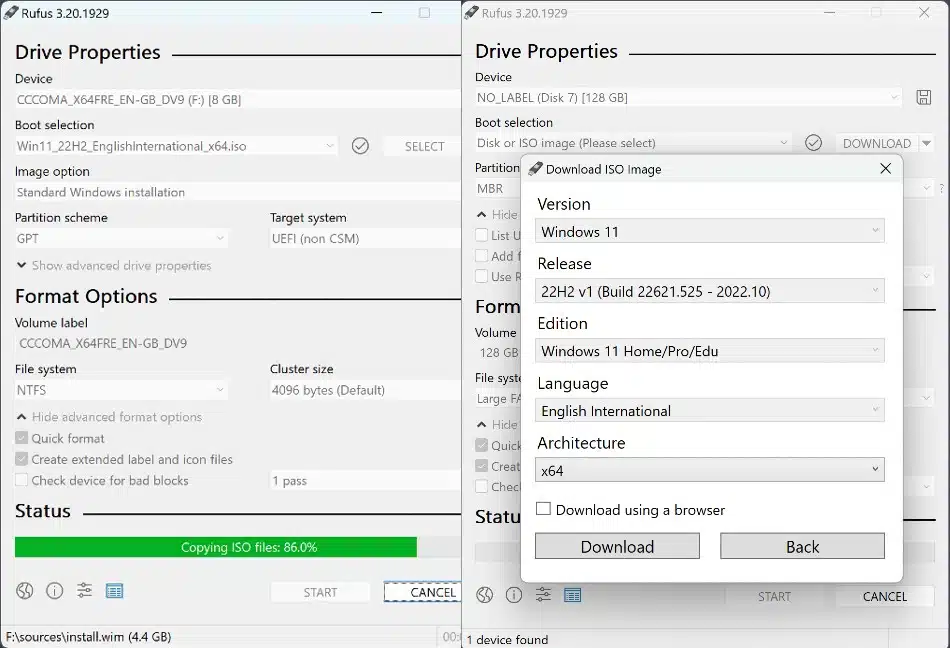The image size is (950, 648).
Task: Click START button in left Rufus window
Action: tap(320, 592)
